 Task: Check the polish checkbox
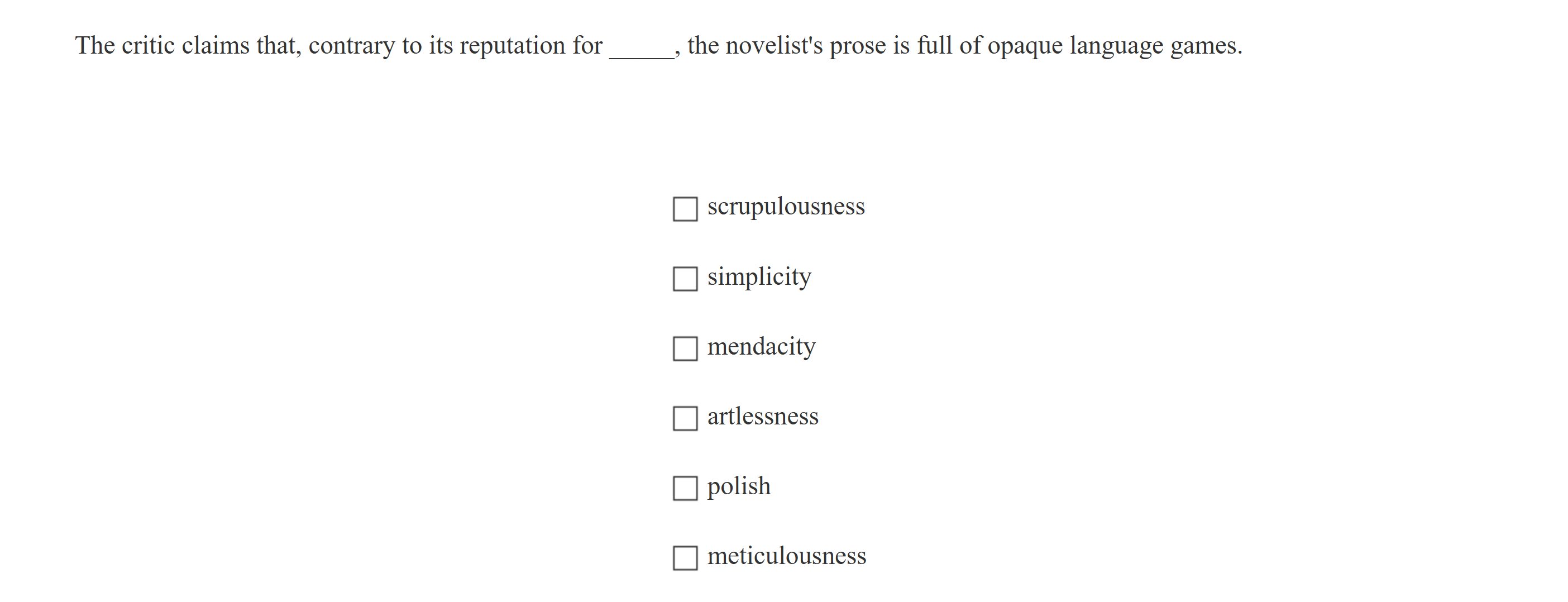pyautogui.click(x=684, y=489)
